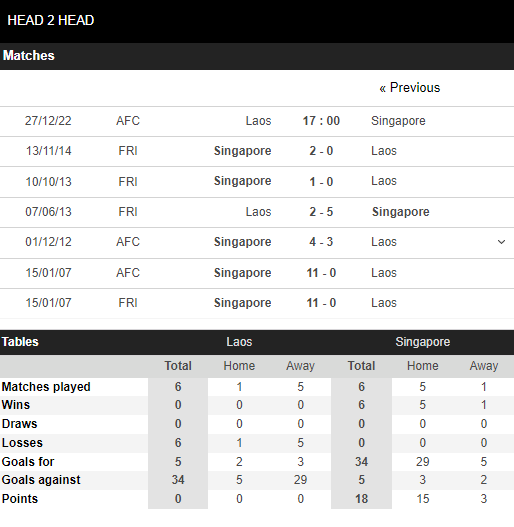This screenshot has width=514, height=527.
Task: Click the Tables section header
Action: click(x=20, y=342)
